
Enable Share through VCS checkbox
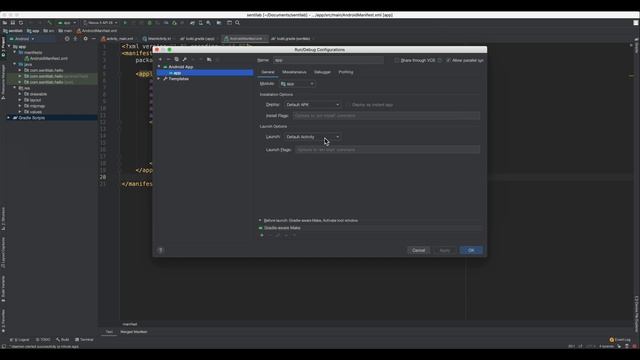point(397,60)
